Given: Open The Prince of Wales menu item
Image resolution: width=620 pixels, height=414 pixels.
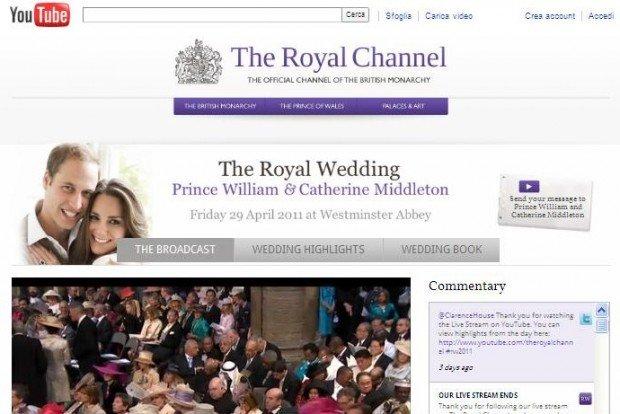Looking at the screenshot, I should [x=312, y=106].
